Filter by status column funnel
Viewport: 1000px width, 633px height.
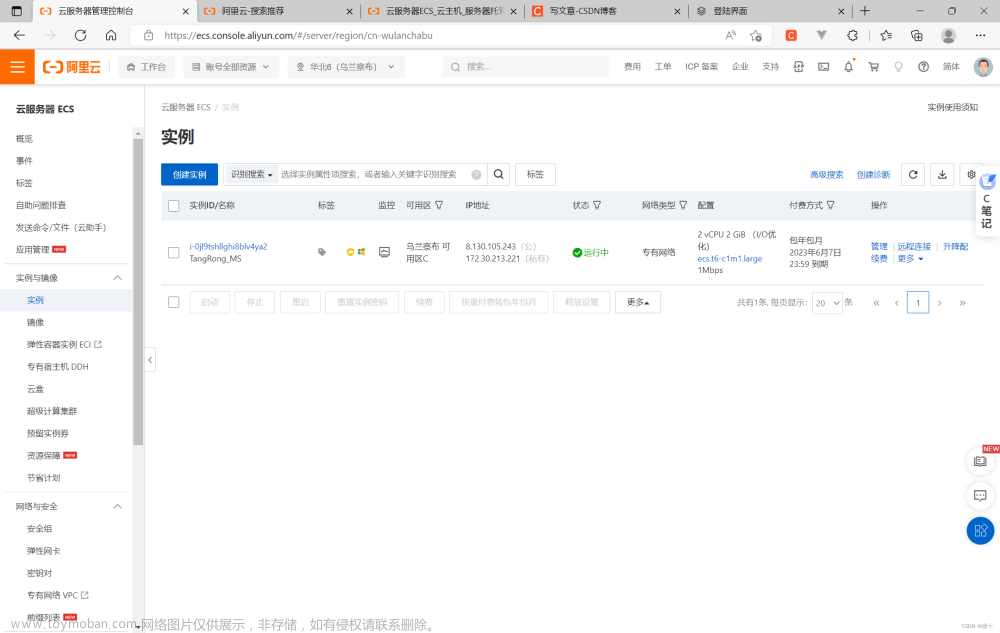[597, 205]
